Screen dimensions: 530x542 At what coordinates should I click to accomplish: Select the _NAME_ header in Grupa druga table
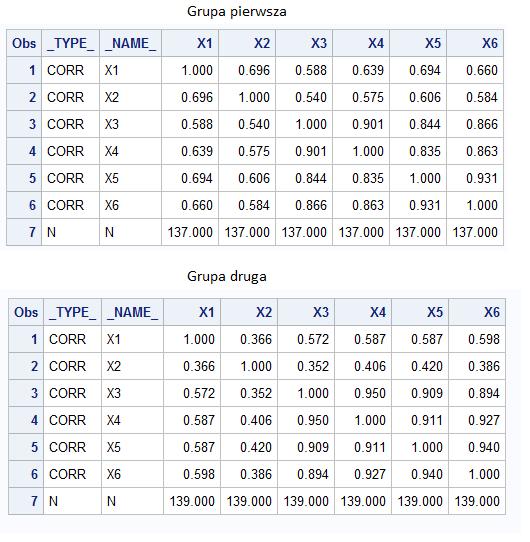point(132,312)
